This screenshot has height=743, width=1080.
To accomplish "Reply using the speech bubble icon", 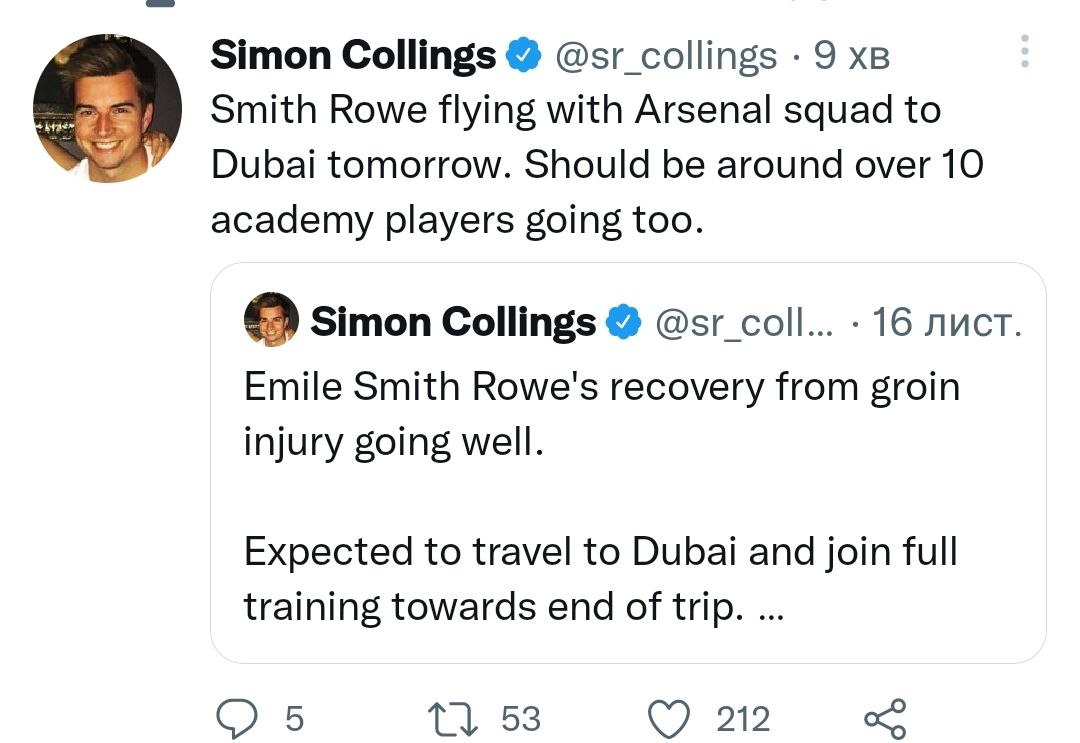I will 238,718.
